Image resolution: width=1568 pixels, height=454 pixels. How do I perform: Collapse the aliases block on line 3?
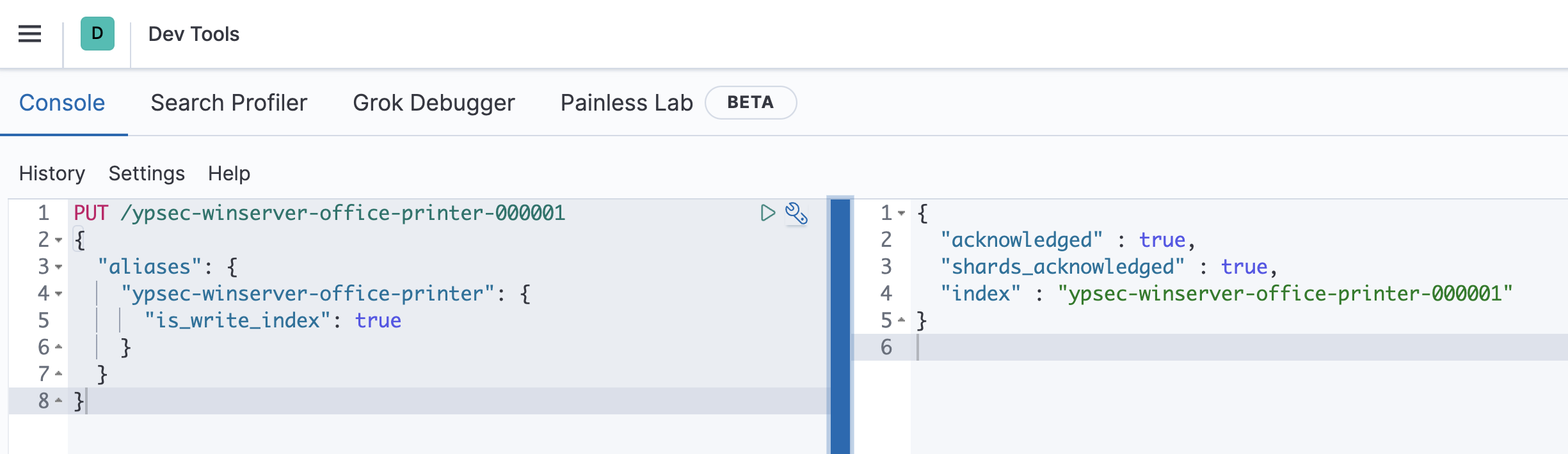[59, 267]
